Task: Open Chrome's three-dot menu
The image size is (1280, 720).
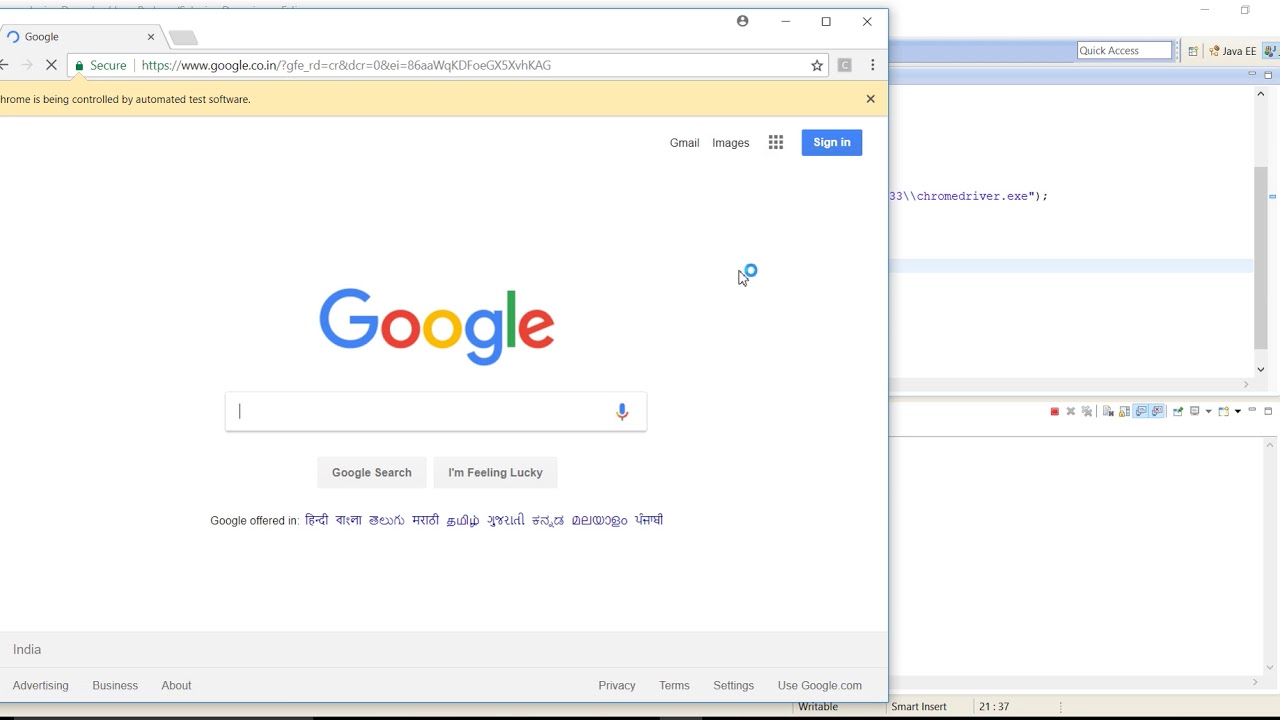Action: click(x=873, y=65)
